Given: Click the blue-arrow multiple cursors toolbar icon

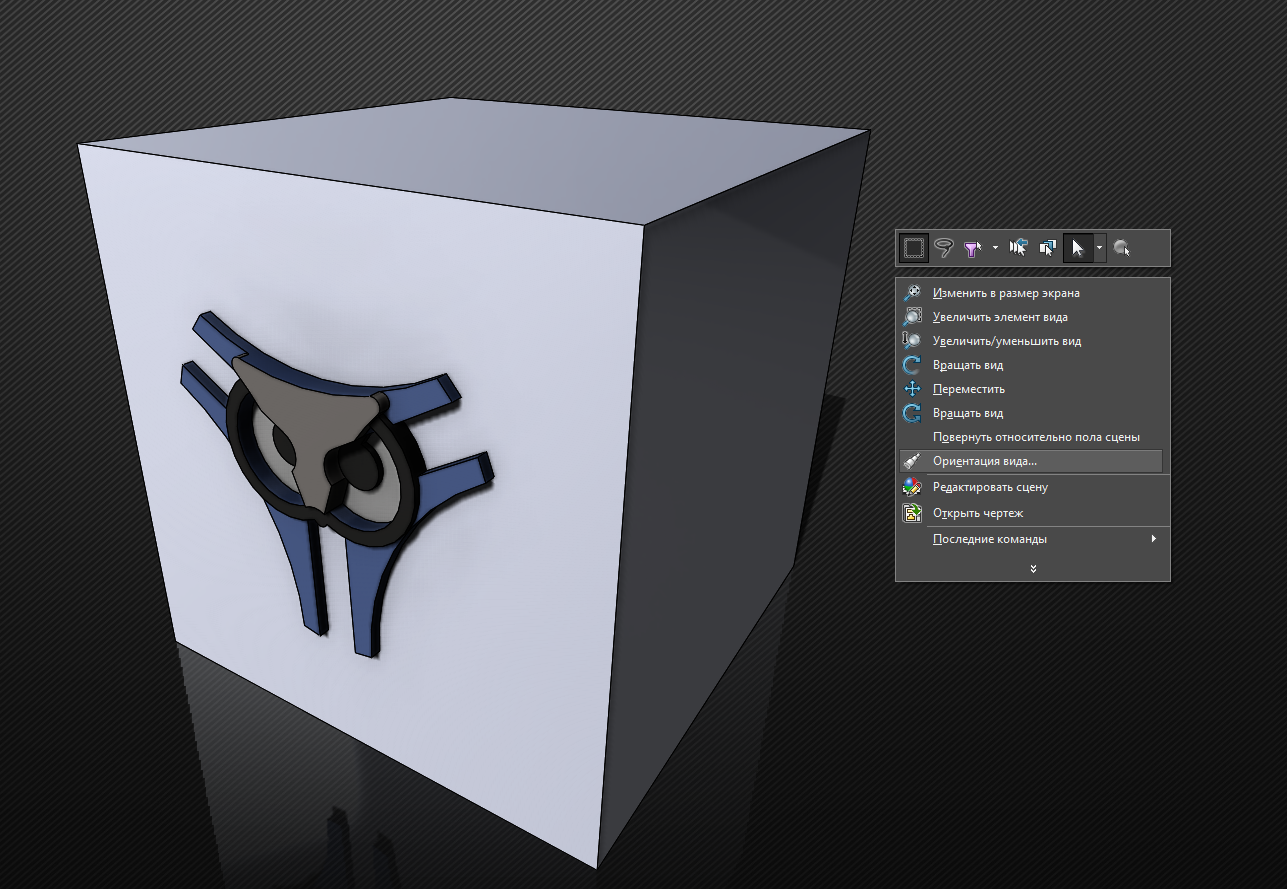Looking at the screenshot, I should (x=1019, y=248).
